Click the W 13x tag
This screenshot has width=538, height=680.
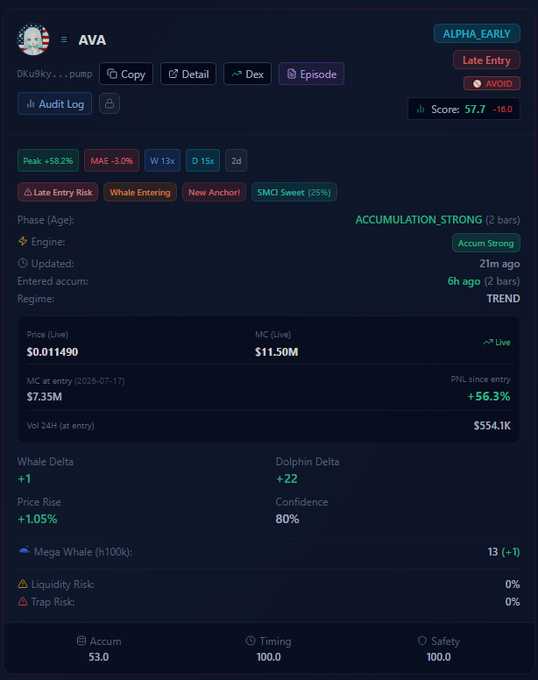click(x=162, y=160)
